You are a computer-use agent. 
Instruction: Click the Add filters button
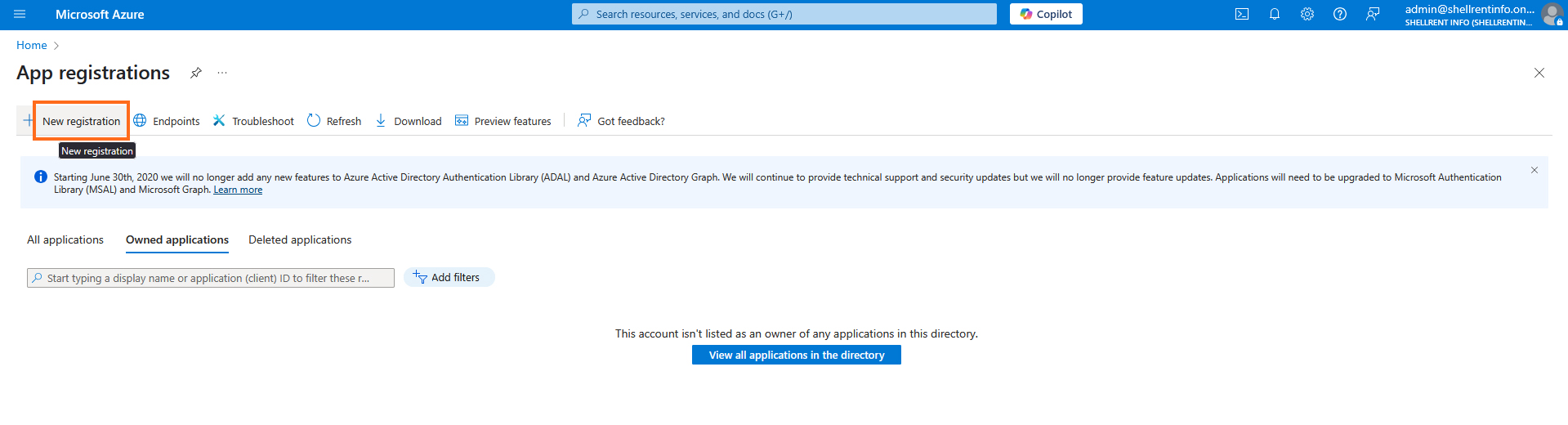[x=449, y=277]
